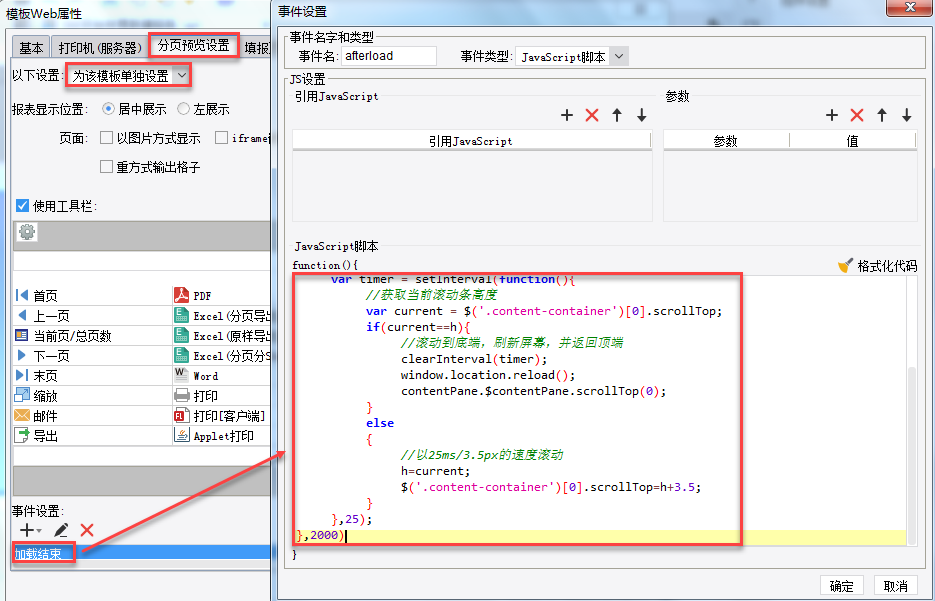The width and height of the screenshot is (935, 601).
Task: Click inside the 事件名 afterload field
Action: click(x=389, y=56)
